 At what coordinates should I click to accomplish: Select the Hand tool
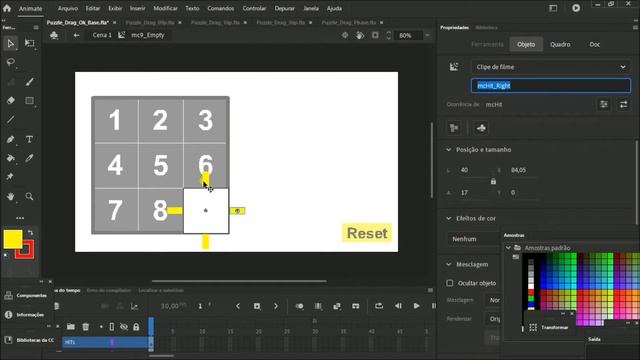pos(11,196)
